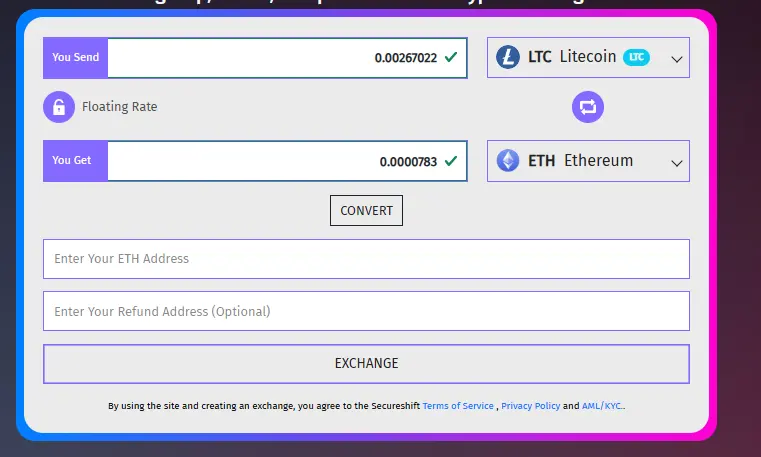Click the swap currencies icon
The height and width of the screenshot is (457, 761).
[588, 107]
